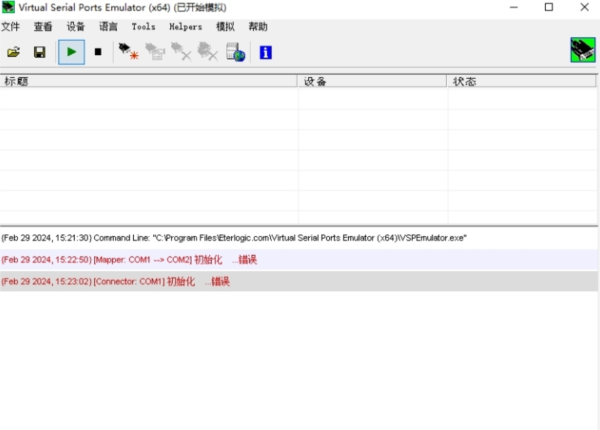600x430 pixels.
Task: Sort by the 标题 column header
Action: click(148, 81)
